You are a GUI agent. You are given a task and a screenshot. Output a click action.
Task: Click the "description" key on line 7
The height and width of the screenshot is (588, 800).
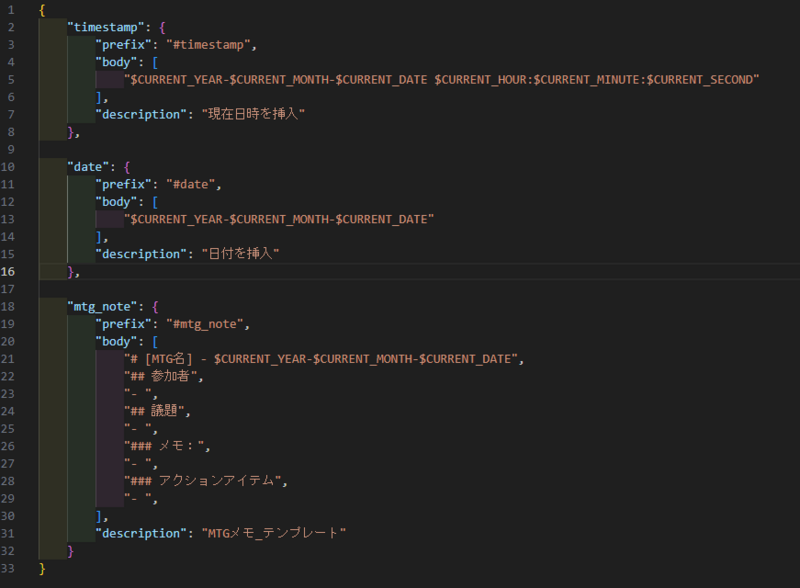pos(141,114)
